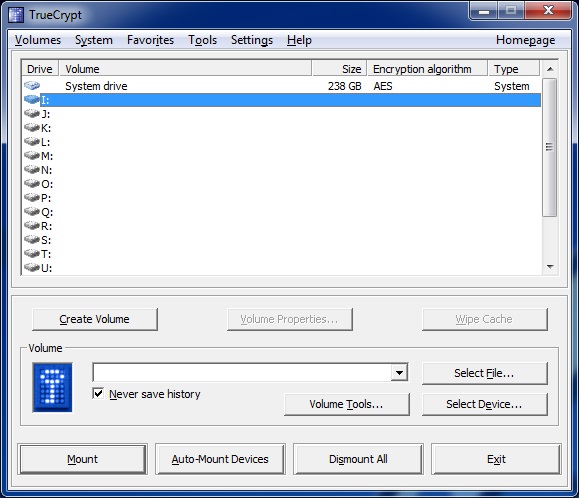
Task: Click the TrueCrypt logo in Volume group
Action: [52, 387]
